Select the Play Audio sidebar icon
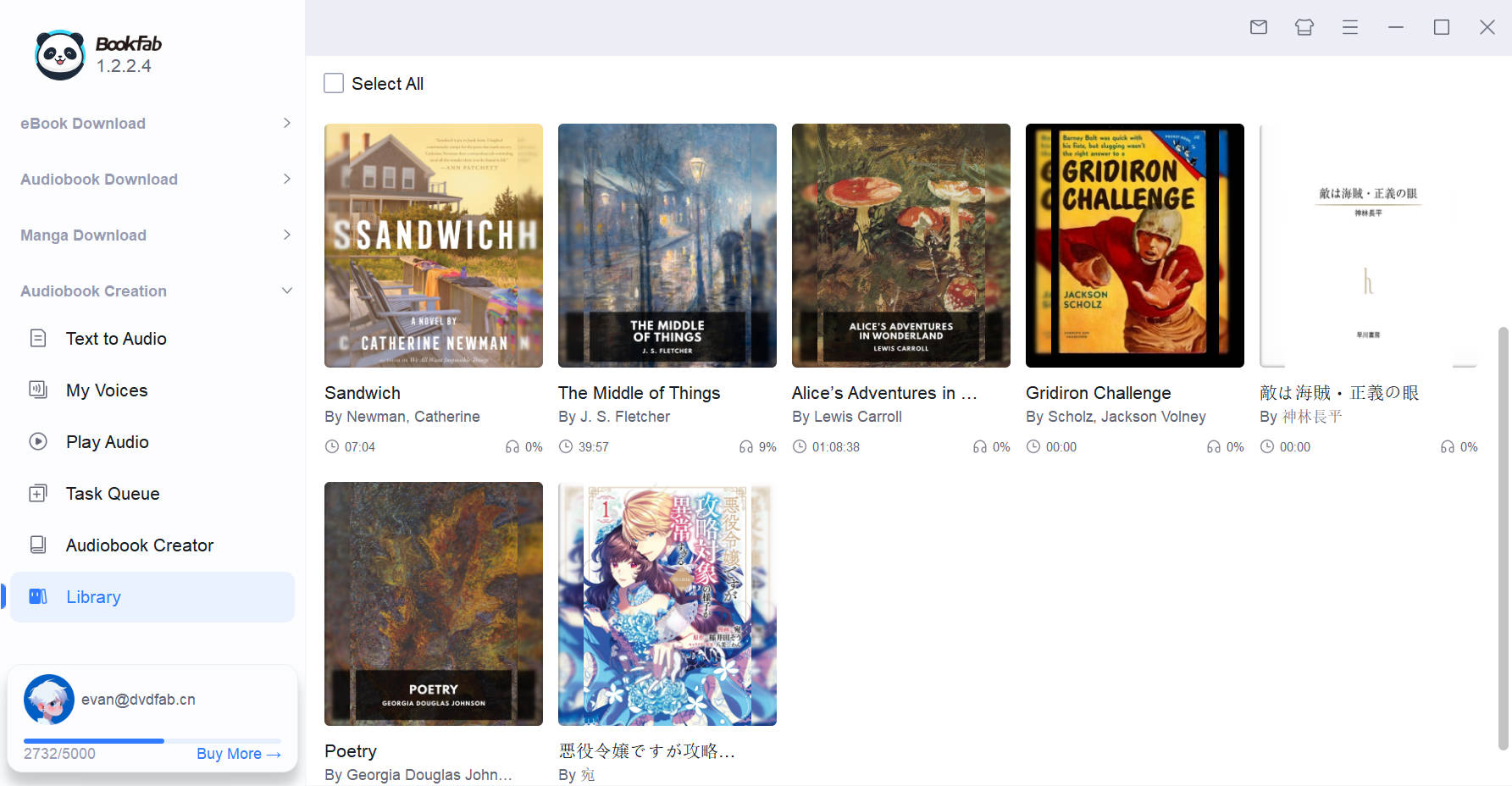 (x=38, y=441)
